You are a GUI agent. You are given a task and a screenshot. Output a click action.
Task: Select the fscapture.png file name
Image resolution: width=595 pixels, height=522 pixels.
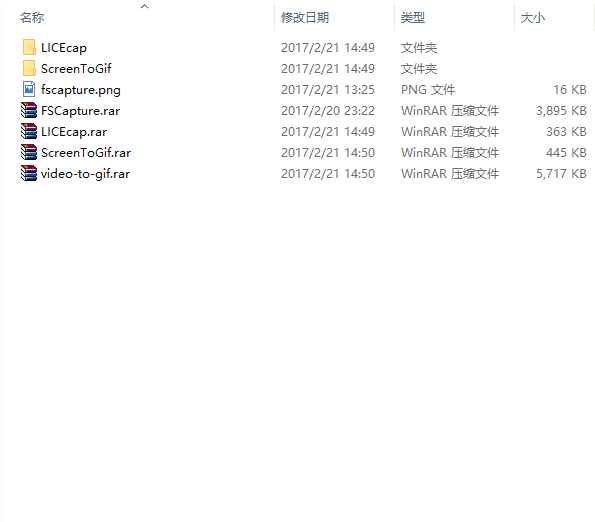pyautogui.click(x=81, y=90)
